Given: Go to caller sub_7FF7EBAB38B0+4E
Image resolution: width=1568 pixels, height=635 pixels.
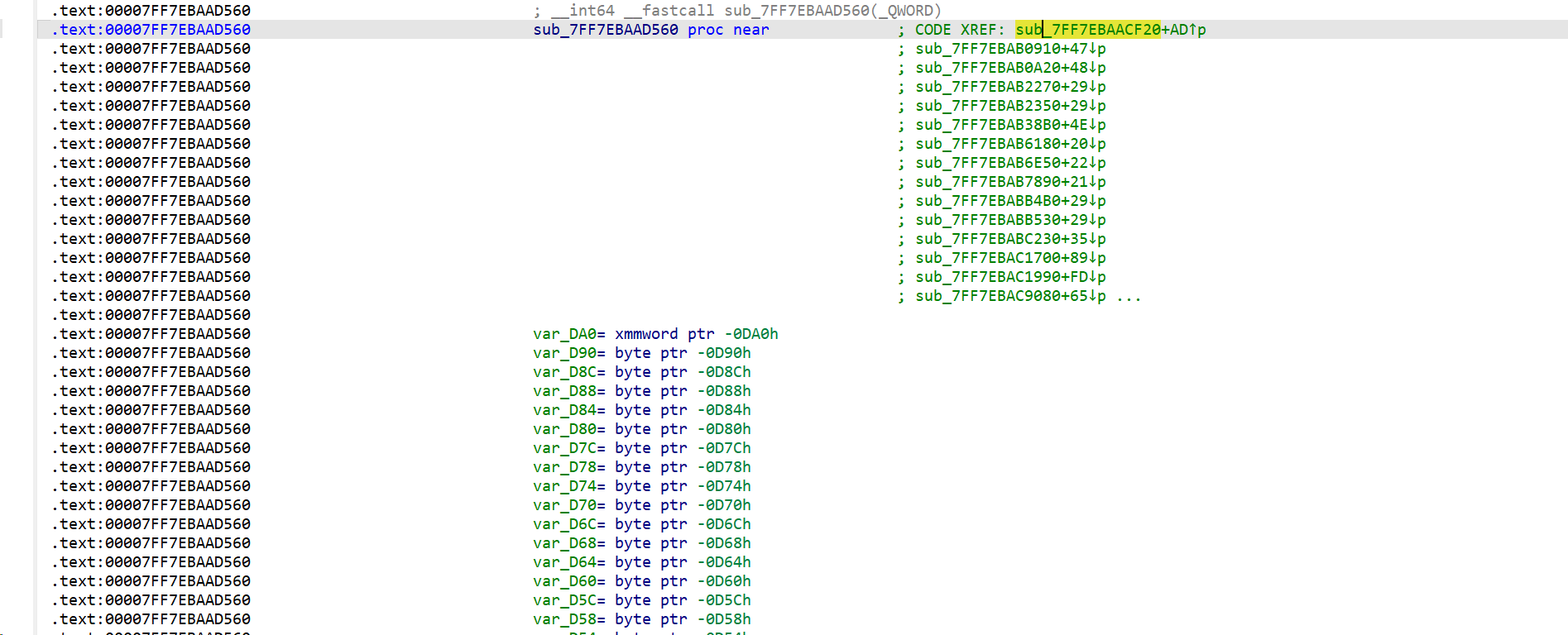Looking at the screenshot, I should [1009, 125].
